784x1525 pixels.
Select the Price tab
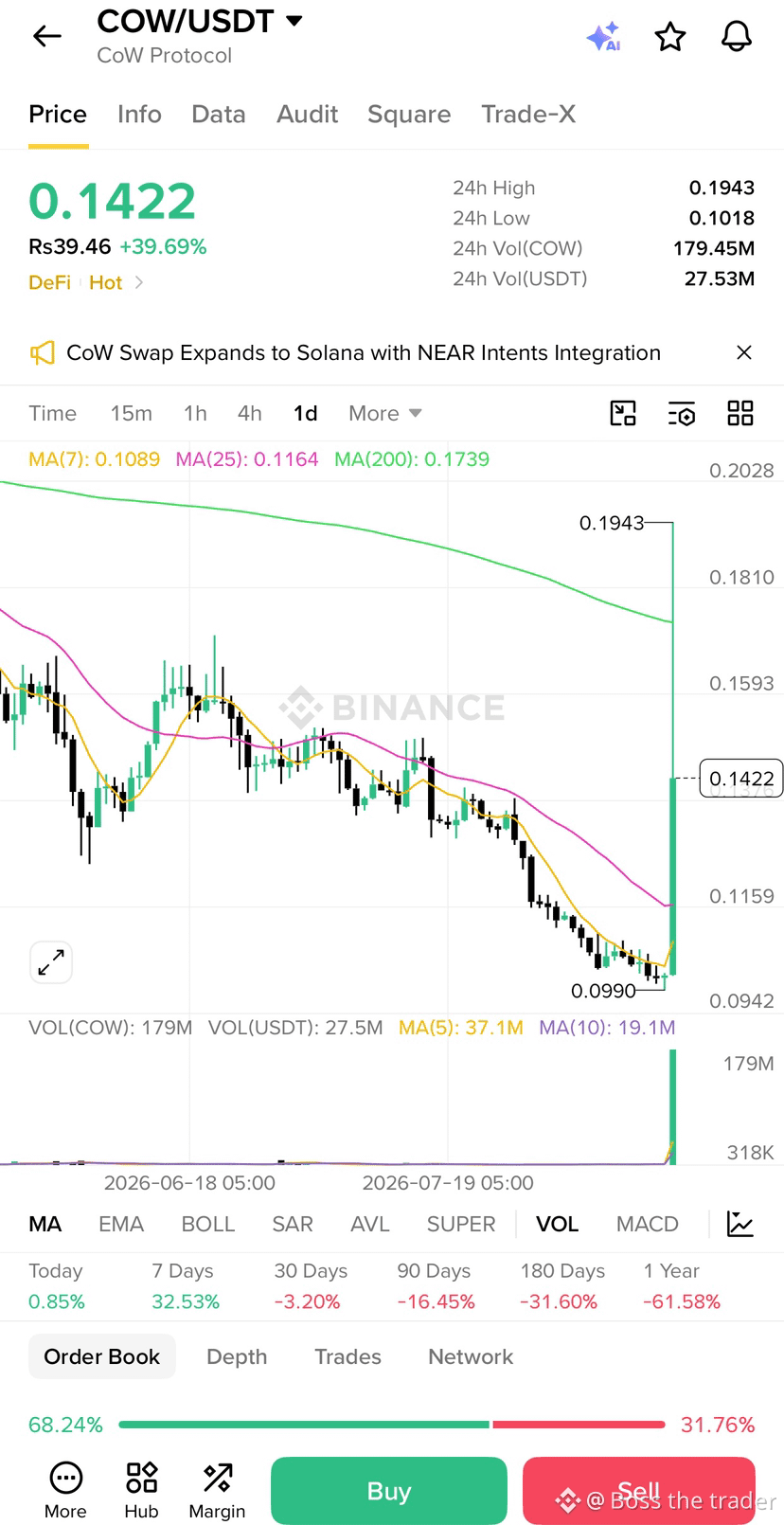tap(58, 115)
